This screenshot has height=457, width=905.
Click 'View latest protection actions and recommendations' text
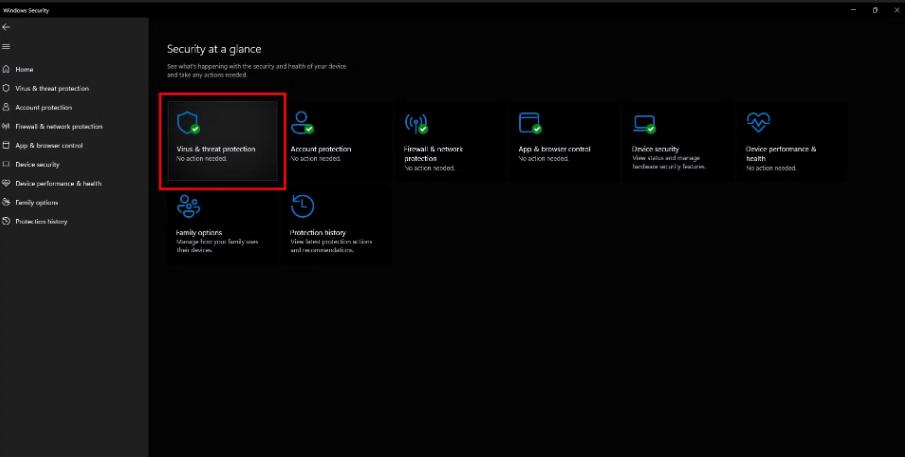click(331, 246)
